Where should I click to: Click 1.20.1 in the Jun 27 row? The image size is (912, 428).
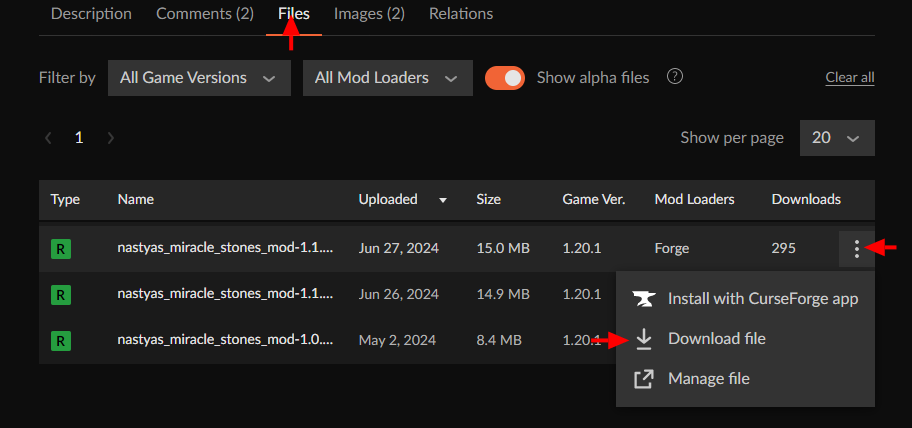pyautogui.click(x=582, y=249)
